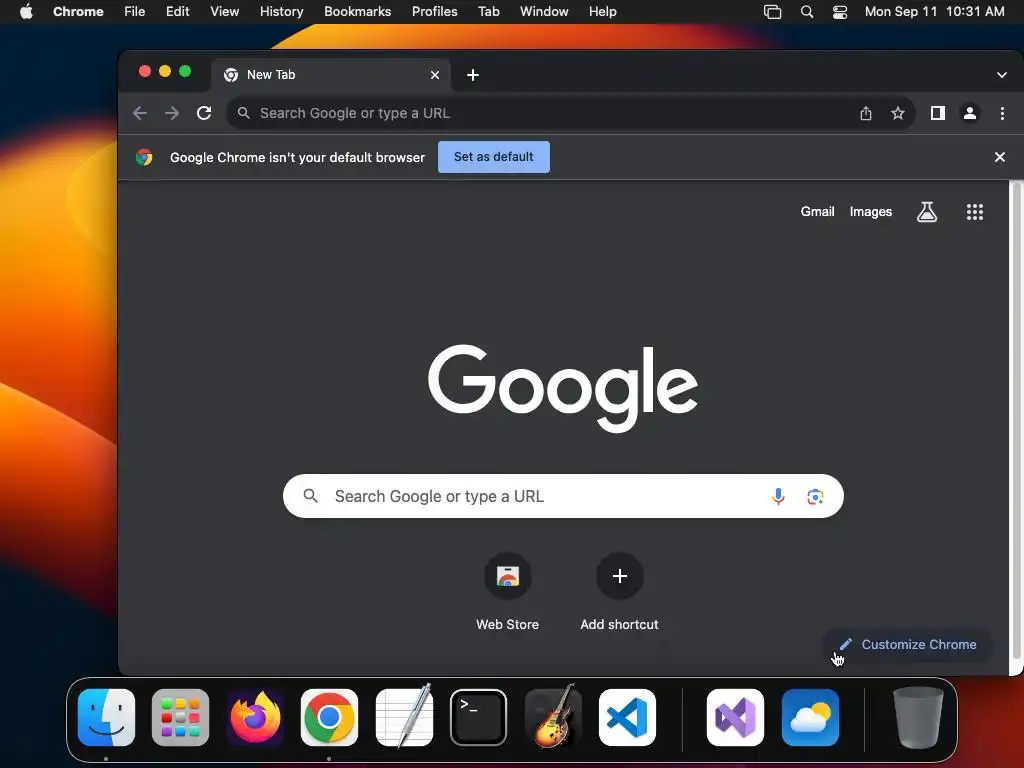Open the Weather app from the Dock
The image size is (1024, 768).
tap(810, 717)
